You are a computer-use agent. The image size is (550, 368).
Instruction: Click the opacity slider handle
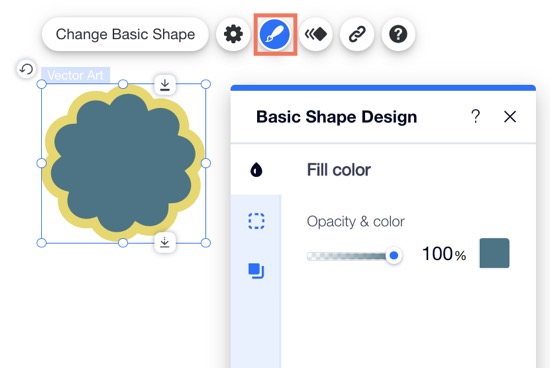pyautogui.click(x=394, y=255)
